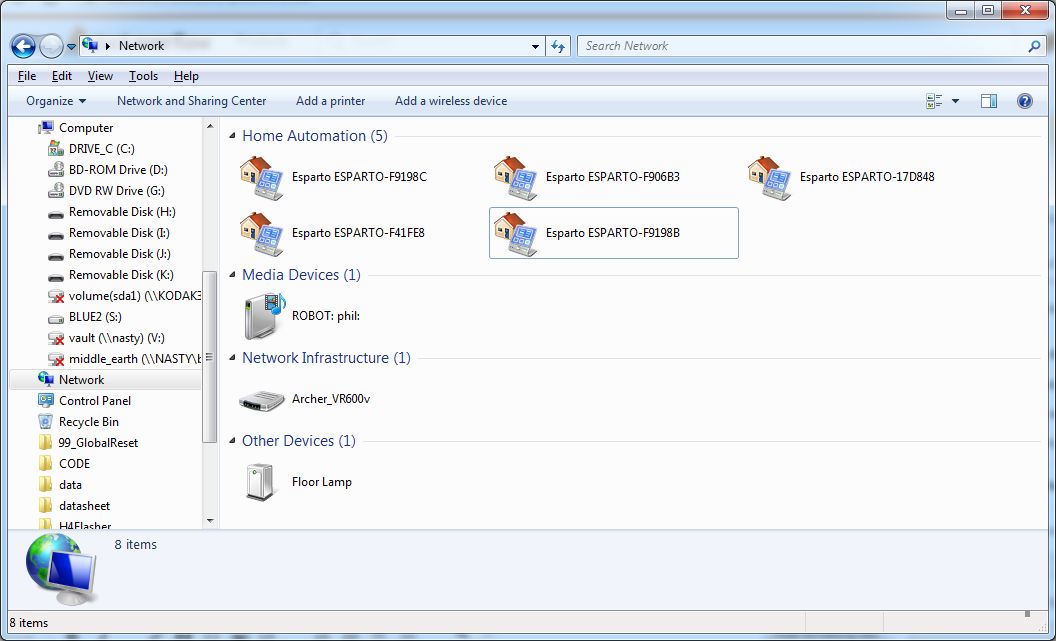Open the Tools menu
Image resolution: width=1056 pixels, height=641 pixels.
click(x=143, y=76)
